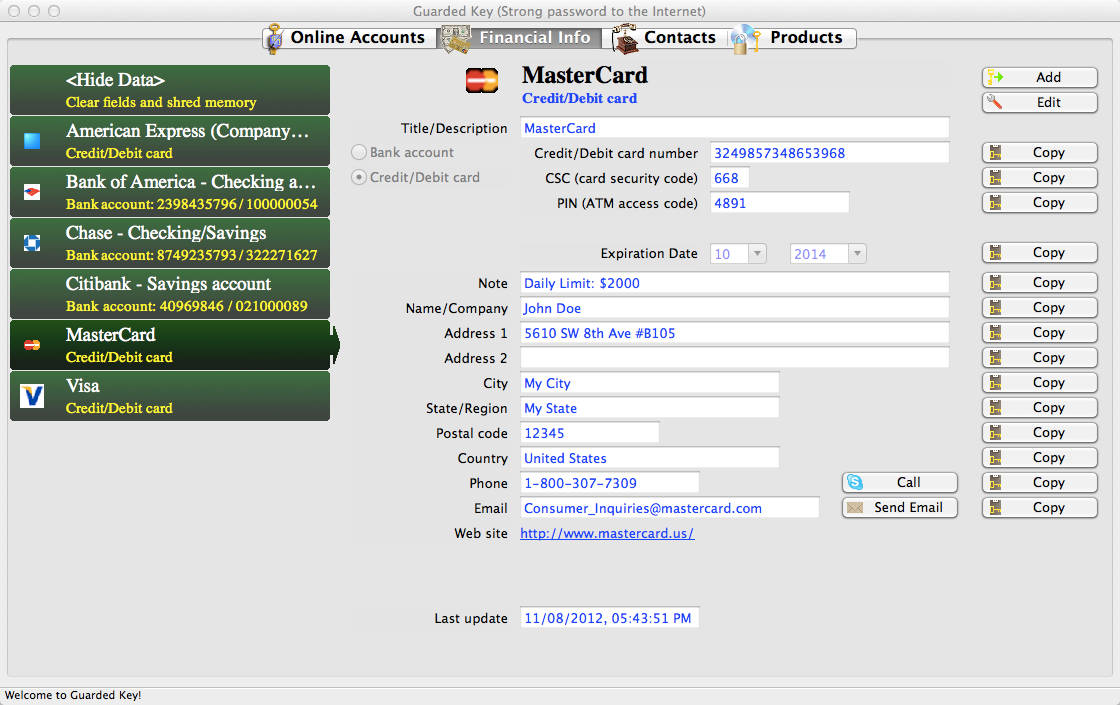Viewport: 1120px width, 705px height.
Task: Click the Bank of America logo icon
Action: (x=32, y=191)
